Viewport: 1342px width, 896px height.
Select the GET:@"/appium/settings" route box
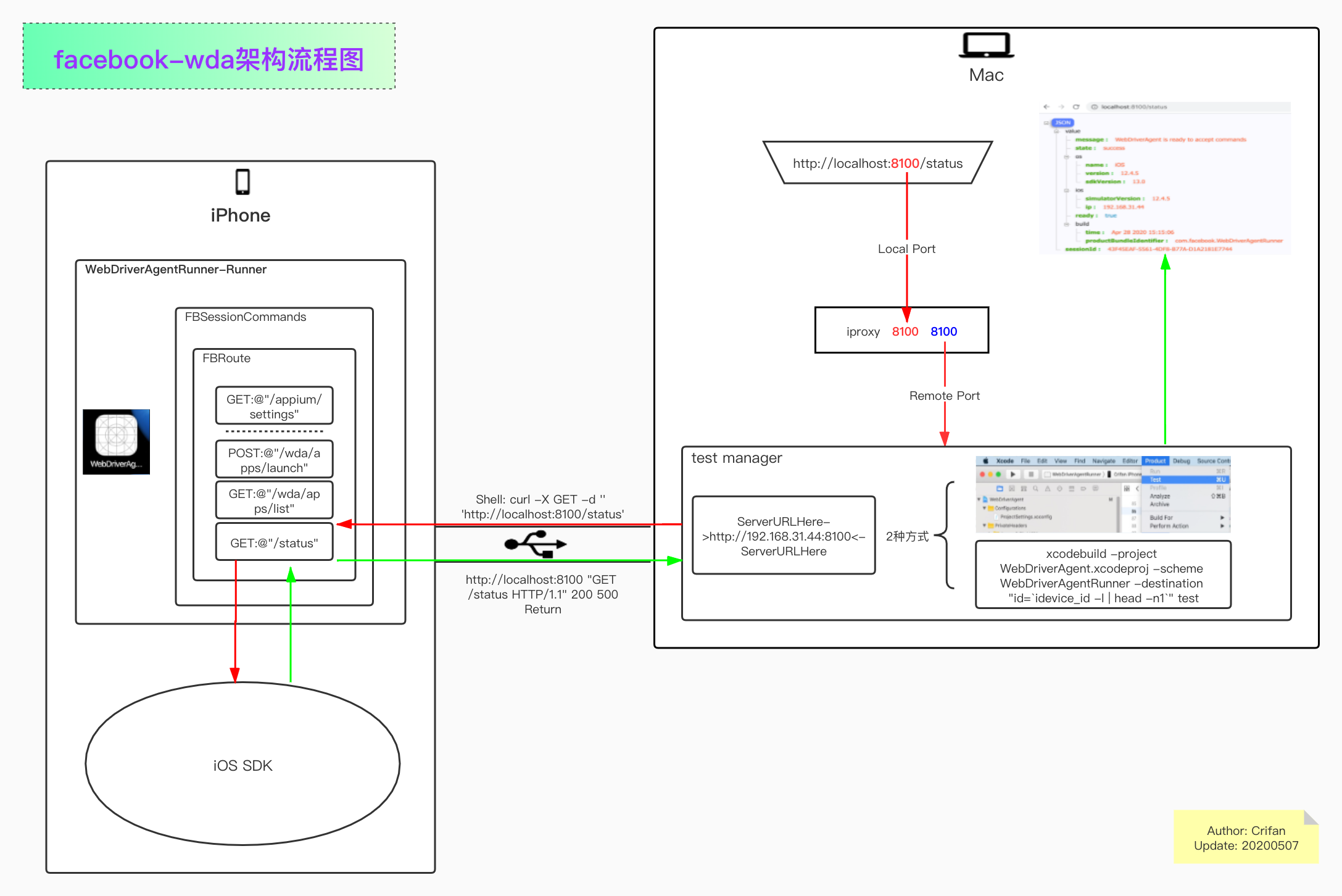[274, 406]
